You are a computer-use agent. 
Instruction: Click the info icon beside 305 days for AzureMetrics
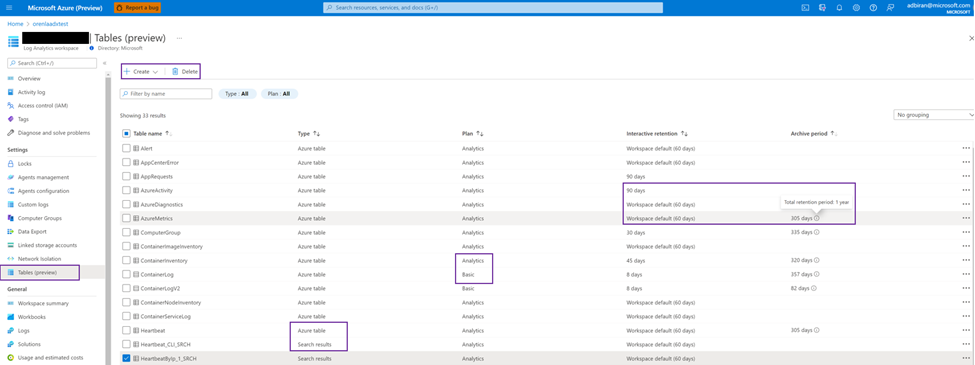coord(816,218)
